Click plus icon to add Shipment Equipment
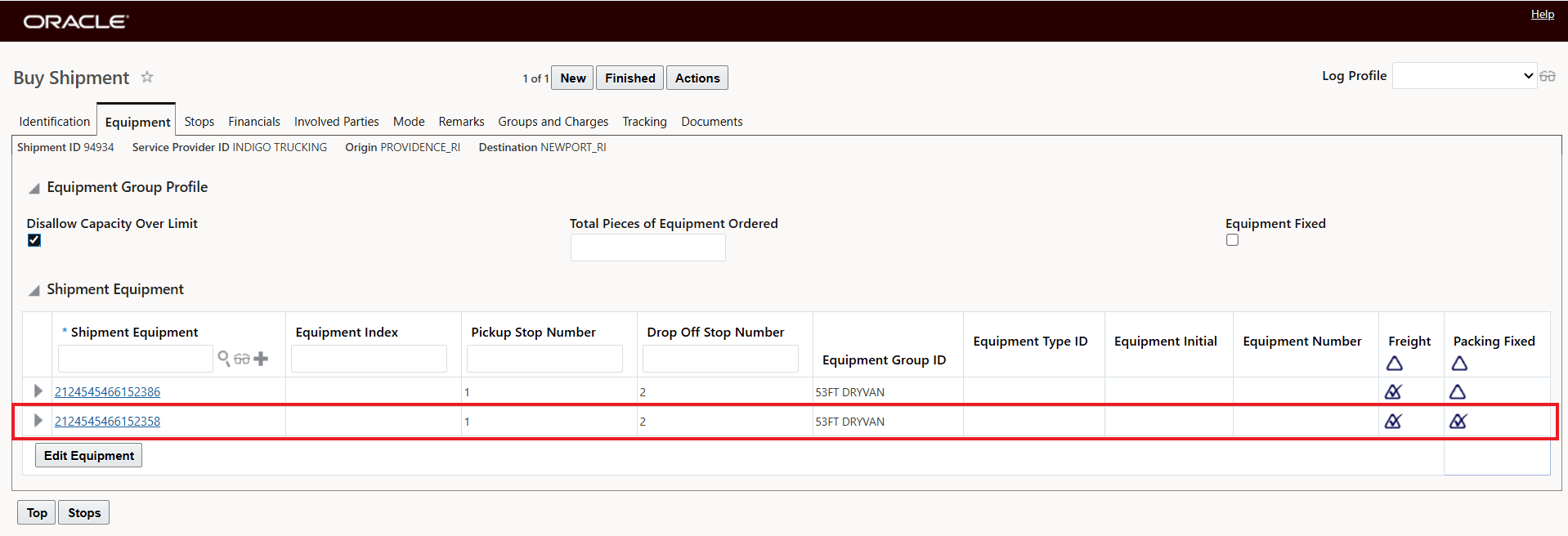The height and width of the screenshot is (536, 1568). pyautogui.click(x=261, y=359)
